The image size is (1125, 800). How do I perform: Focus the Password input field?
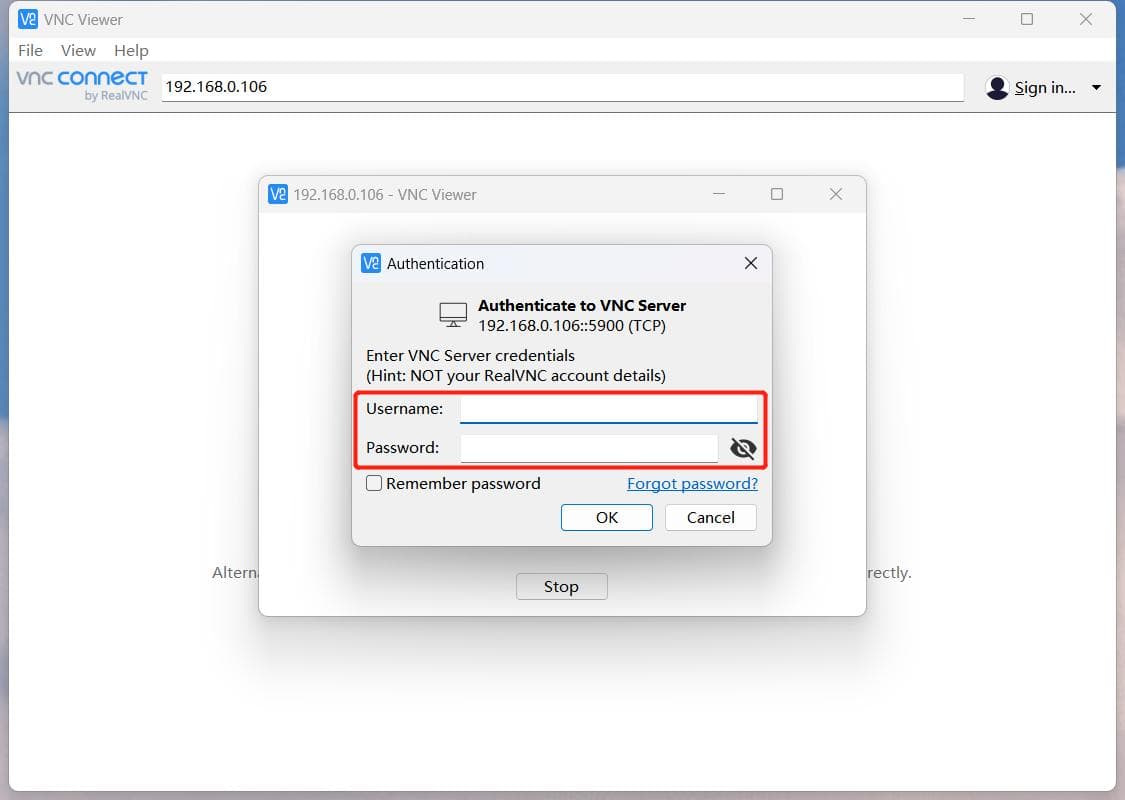[588, 448]
